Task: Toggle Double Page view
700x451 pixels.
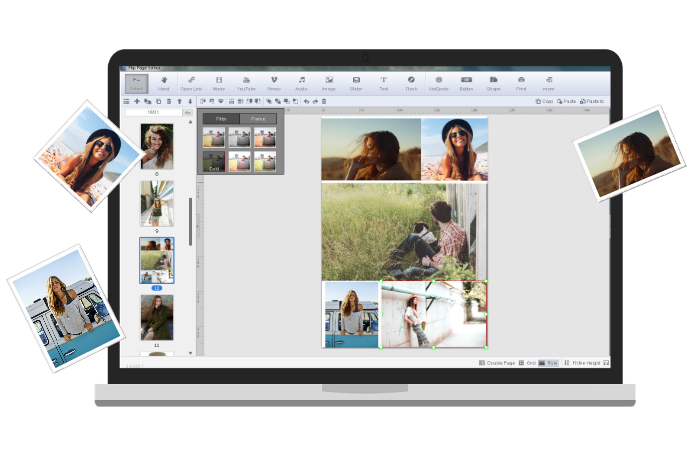Action: point(496,362)
